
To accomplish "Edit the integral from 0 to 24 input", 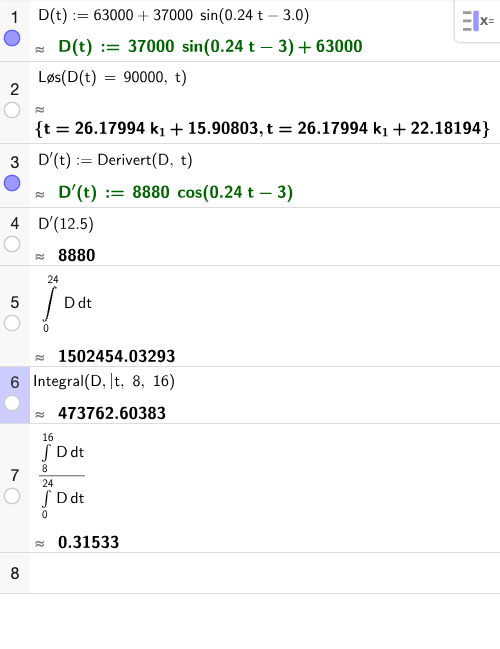I will coord(67,303).
